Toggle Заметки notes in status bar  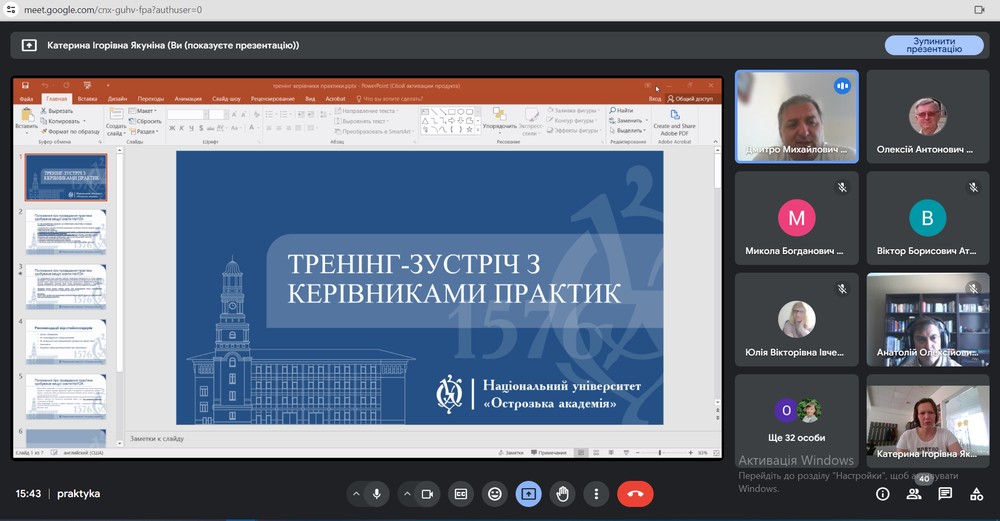[510, 453]
